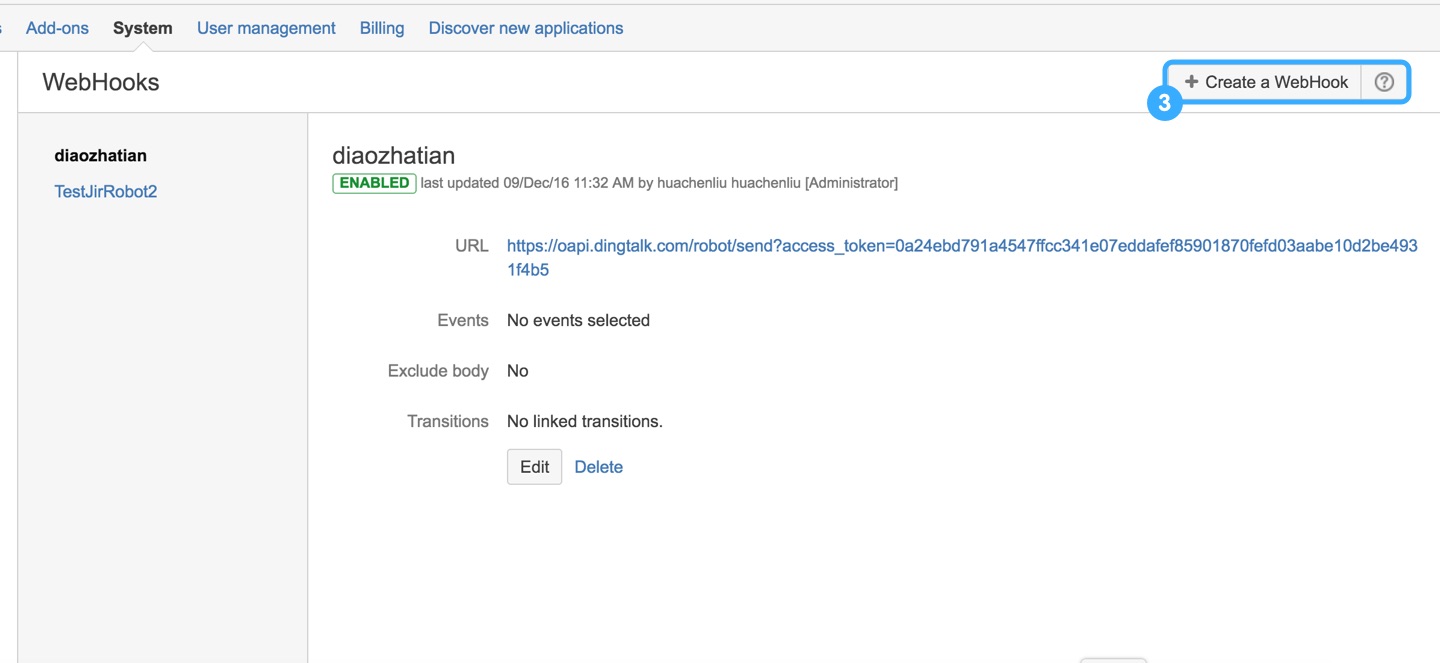Image resolution: width=1440 pixels, height=663 pixels.
Task: Click the Delete link
Action: 599,467
